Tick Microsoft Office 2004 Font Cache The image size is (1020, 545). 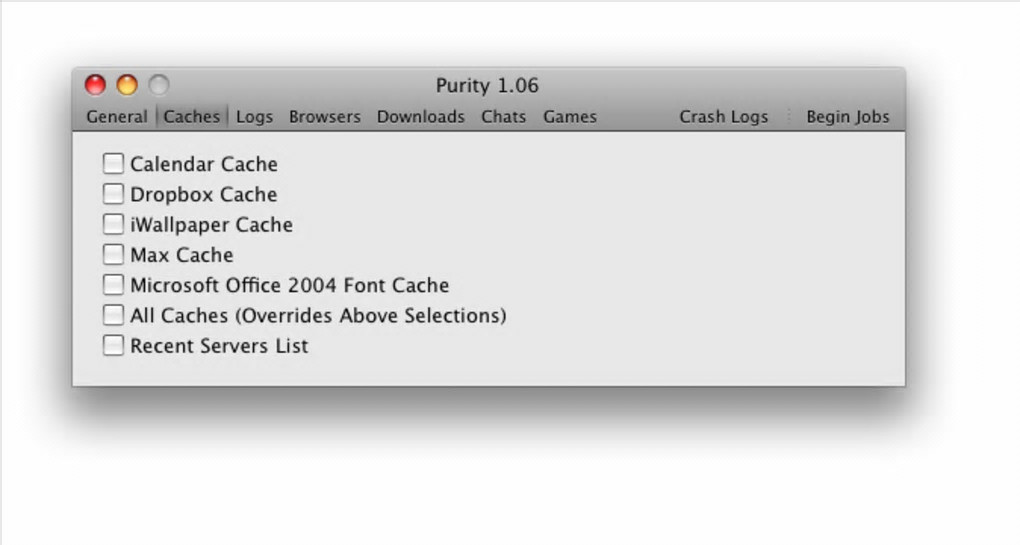(x=114, y=285)
